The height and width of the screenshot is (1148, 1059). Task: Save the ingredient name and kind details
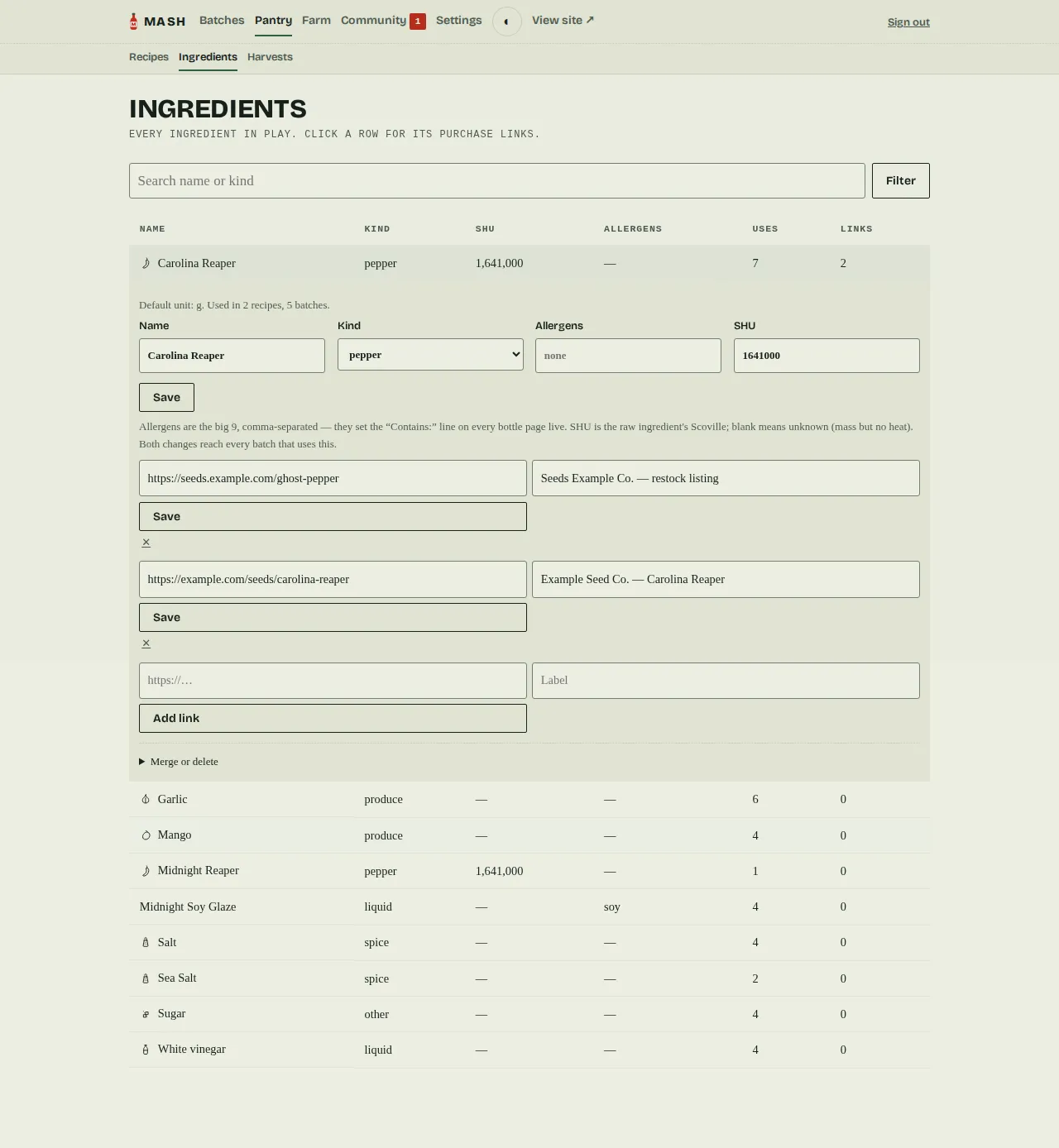click(166, 397)
